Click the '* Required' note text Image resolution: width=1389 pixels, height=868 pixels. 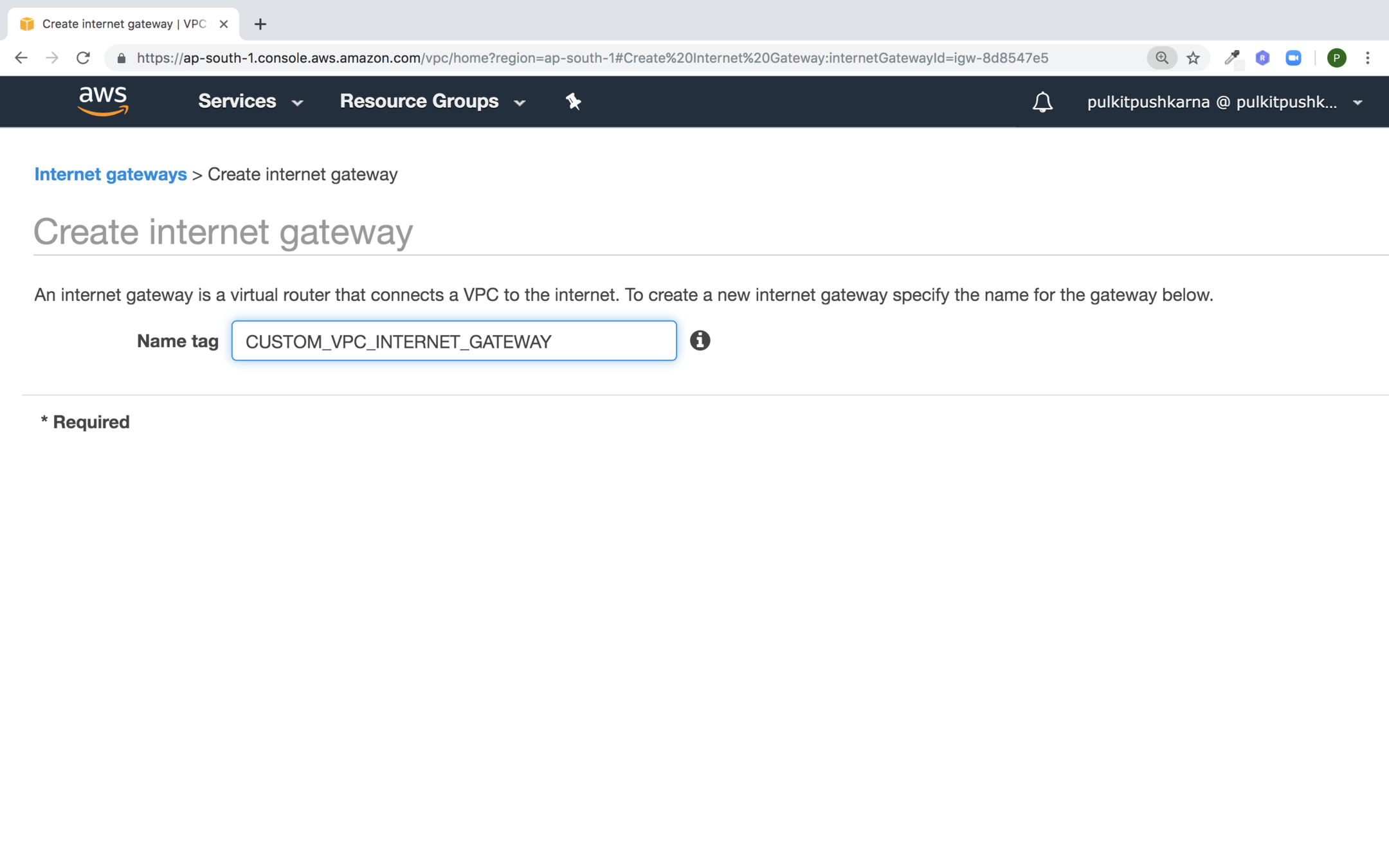point(85,422)
